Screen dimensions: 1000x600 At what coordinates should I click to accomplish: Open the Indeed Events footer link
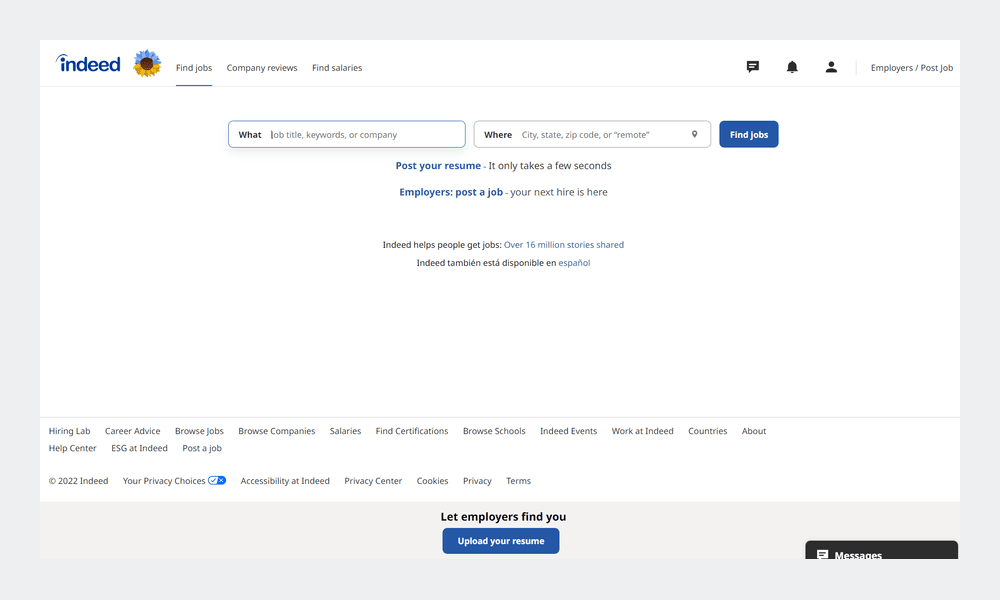point(568,431)
